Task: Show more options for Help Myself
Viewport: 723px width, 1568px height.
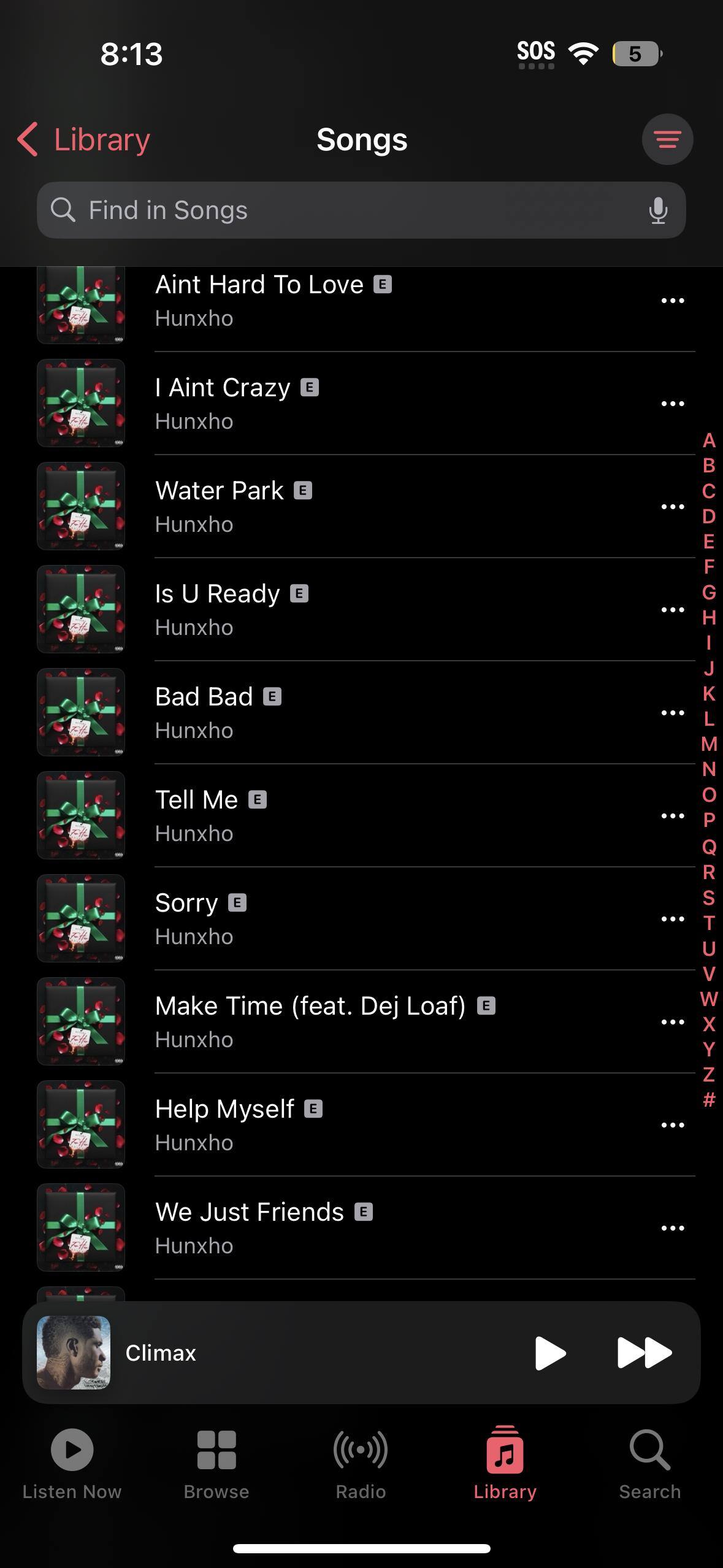Action: (672, 1125)
